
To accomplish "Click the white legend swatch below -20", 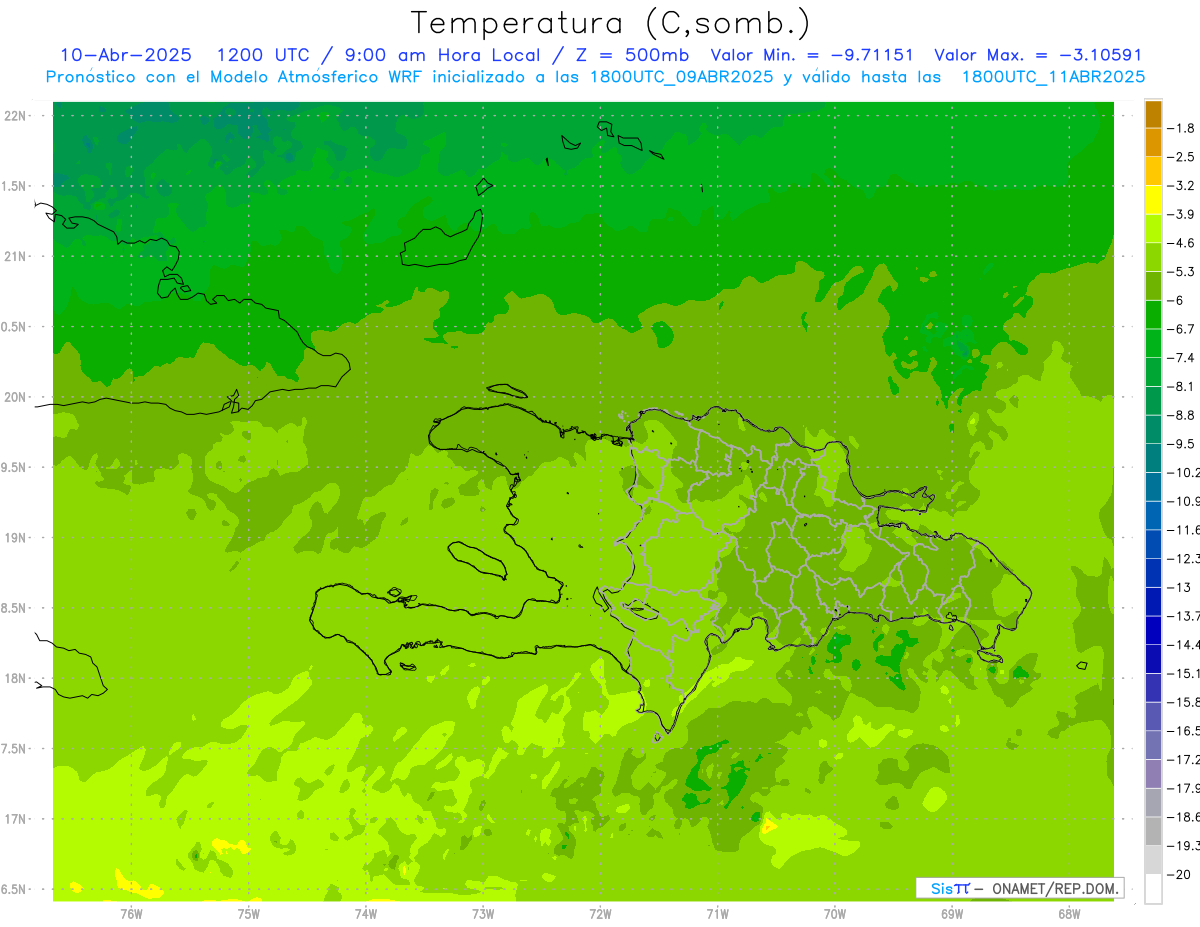I will click(1153, 889).
